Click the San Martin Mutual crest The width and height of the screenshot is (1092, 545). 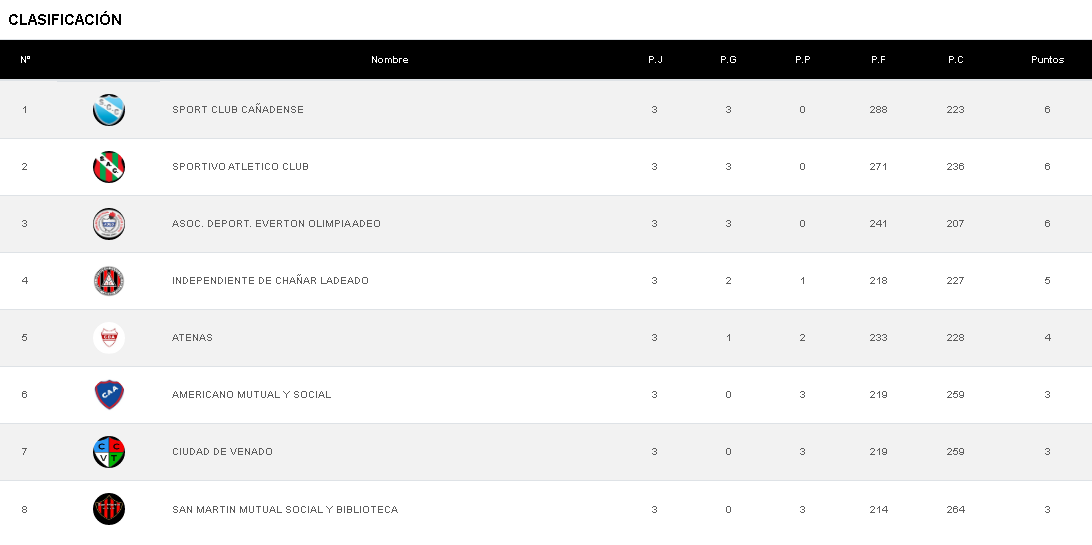click(109, 509)
